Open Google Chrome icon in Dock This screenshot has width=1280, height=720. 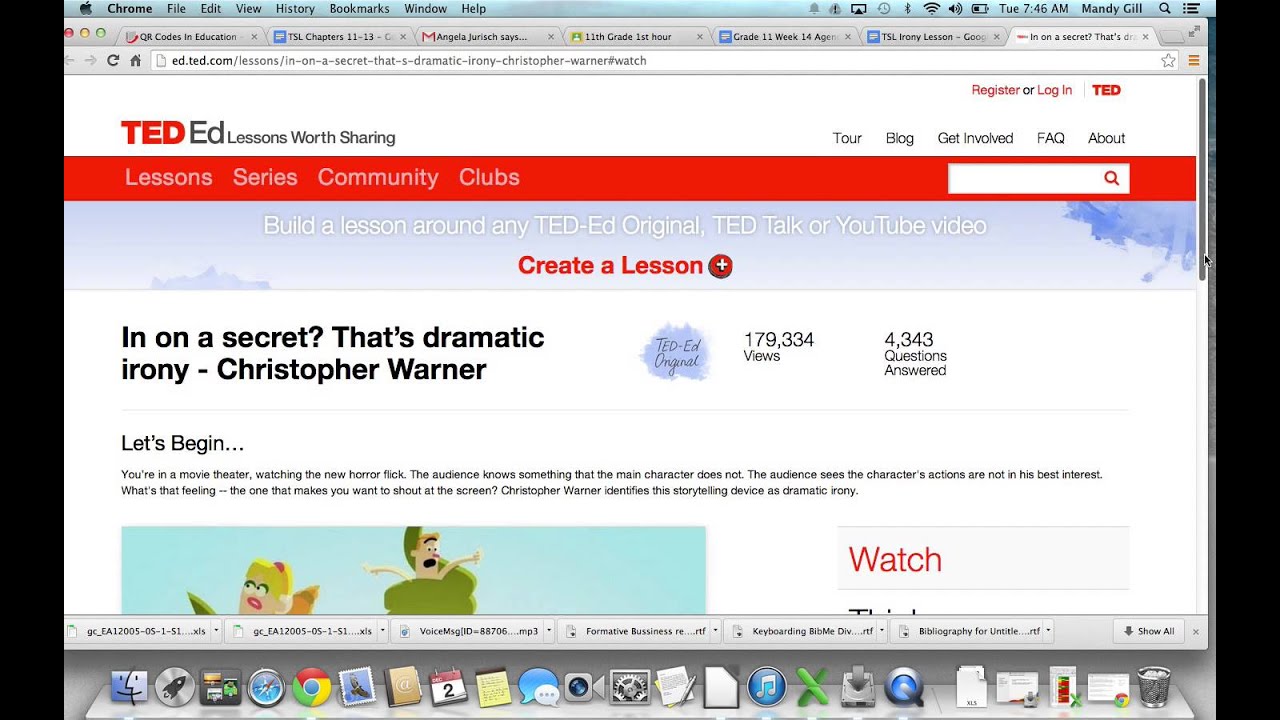pos(311,687)
